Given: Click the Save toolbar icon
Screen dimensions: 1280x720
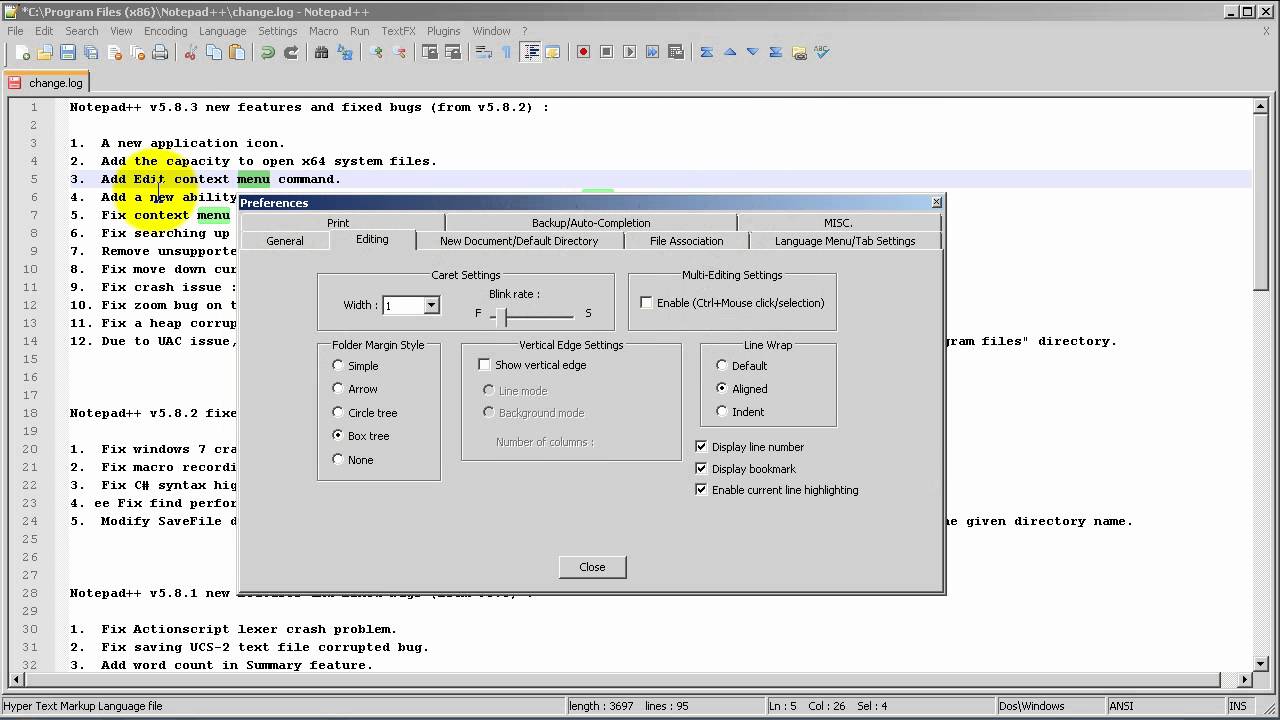Looking at the screenshot, I should click(68, 52).
